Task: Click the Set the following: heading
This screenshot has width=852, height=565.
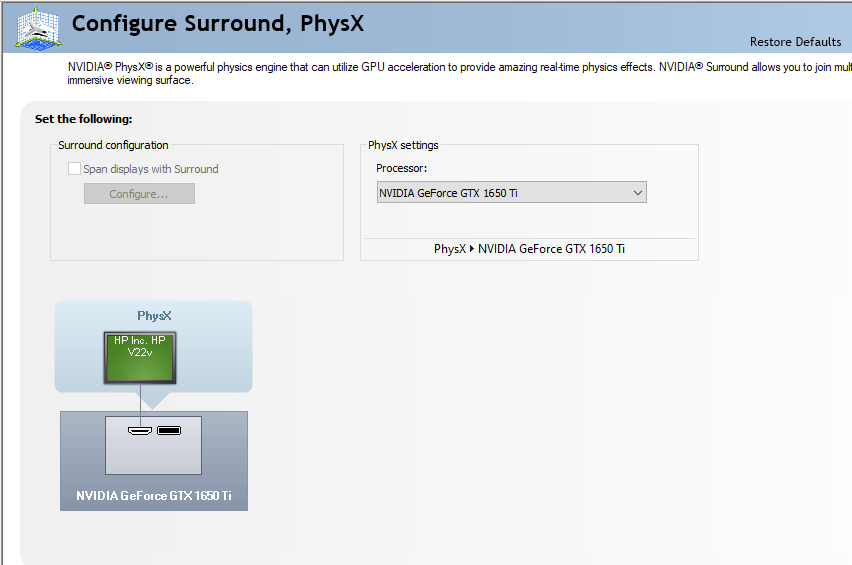Action: tap(84, 119)
